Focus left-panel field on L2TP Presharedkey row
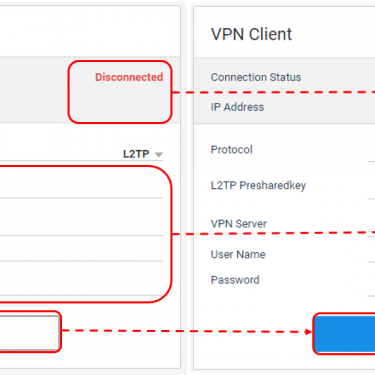Screen dimensions: 375x375 (x=81, y=185)
